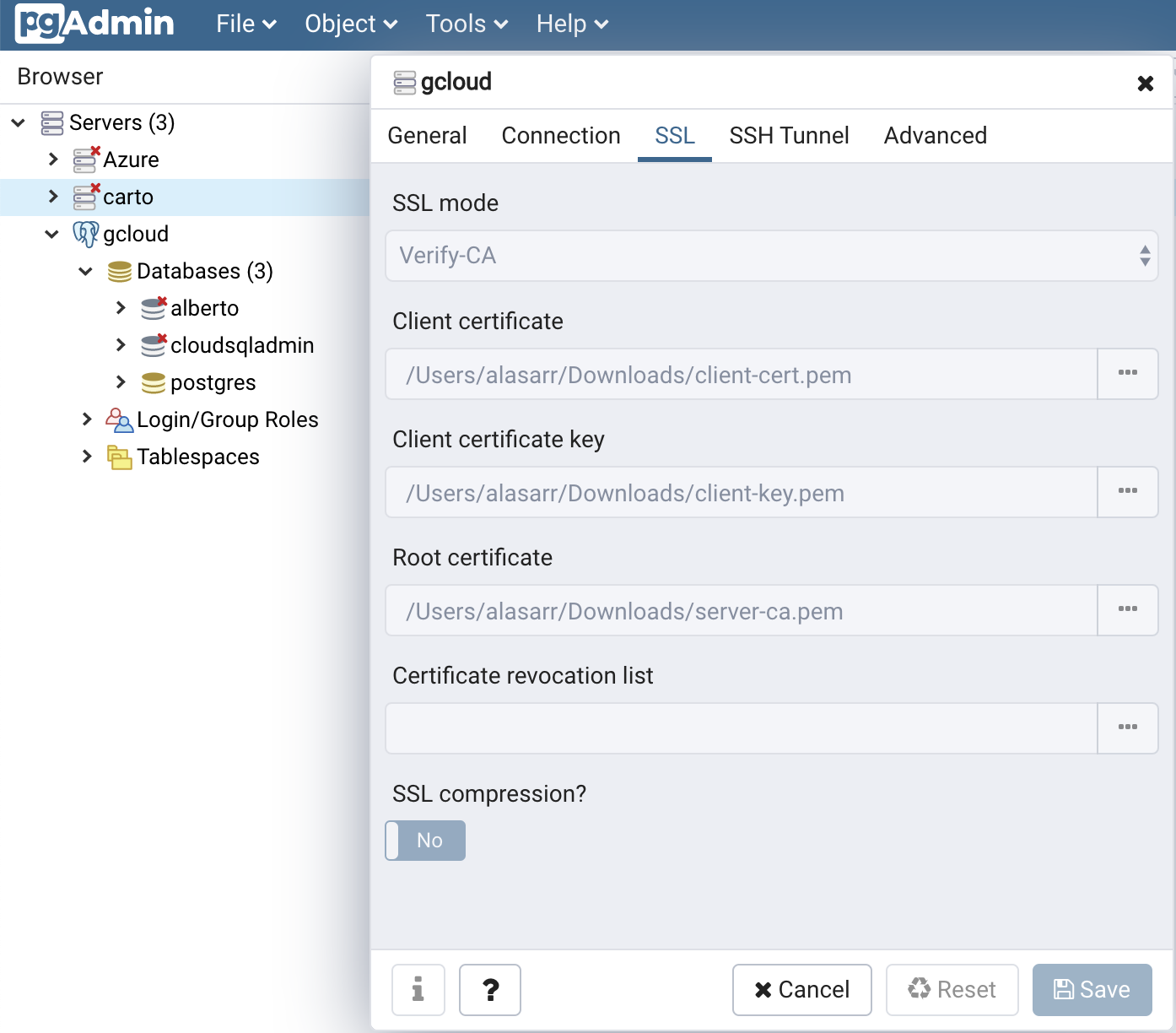Expand the carto server node
Image resolution: width=1176 pixels, height=1033 pixels.
(53, 197)
